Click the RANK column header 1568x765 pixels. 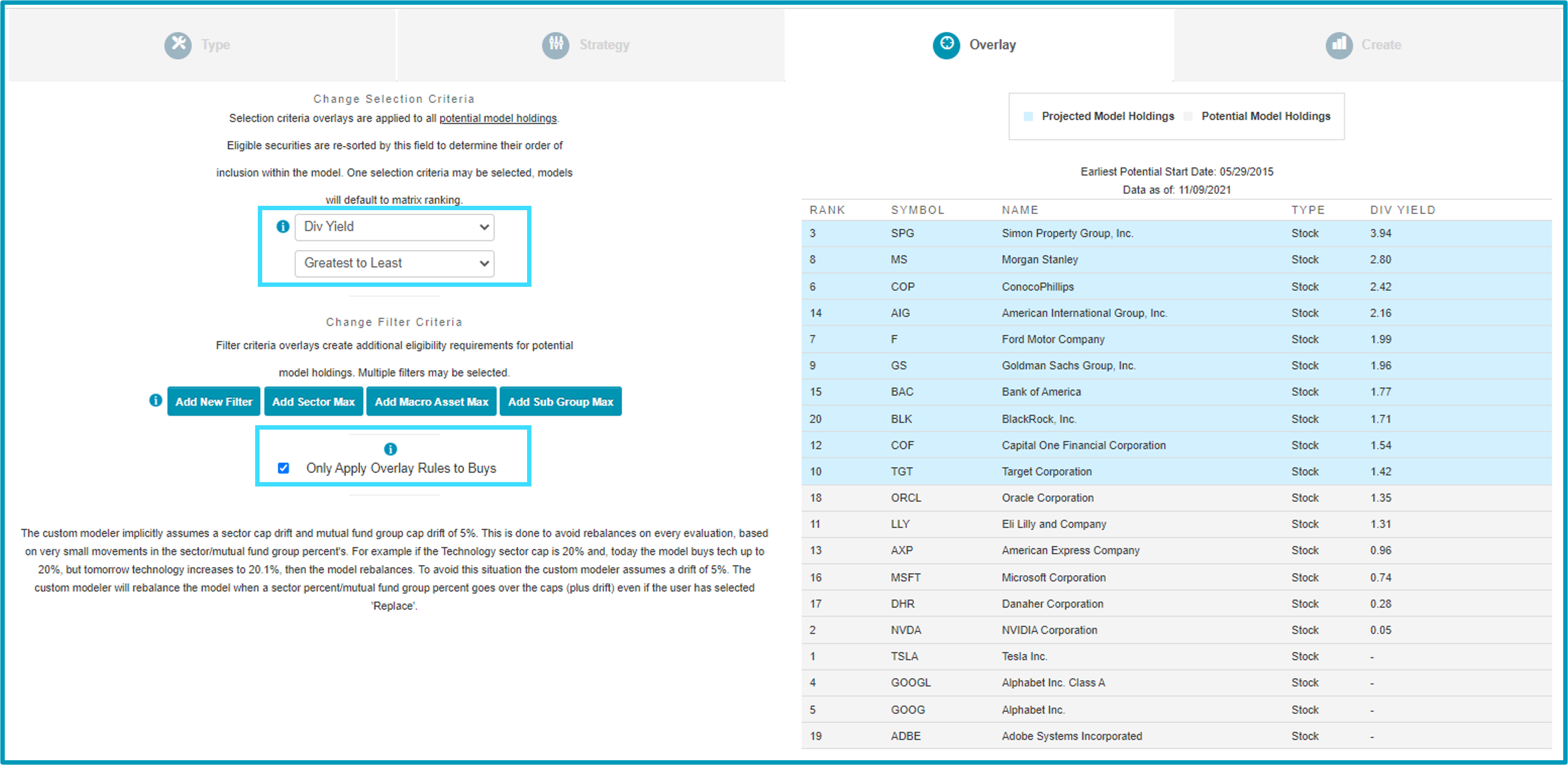click(827, 210)
